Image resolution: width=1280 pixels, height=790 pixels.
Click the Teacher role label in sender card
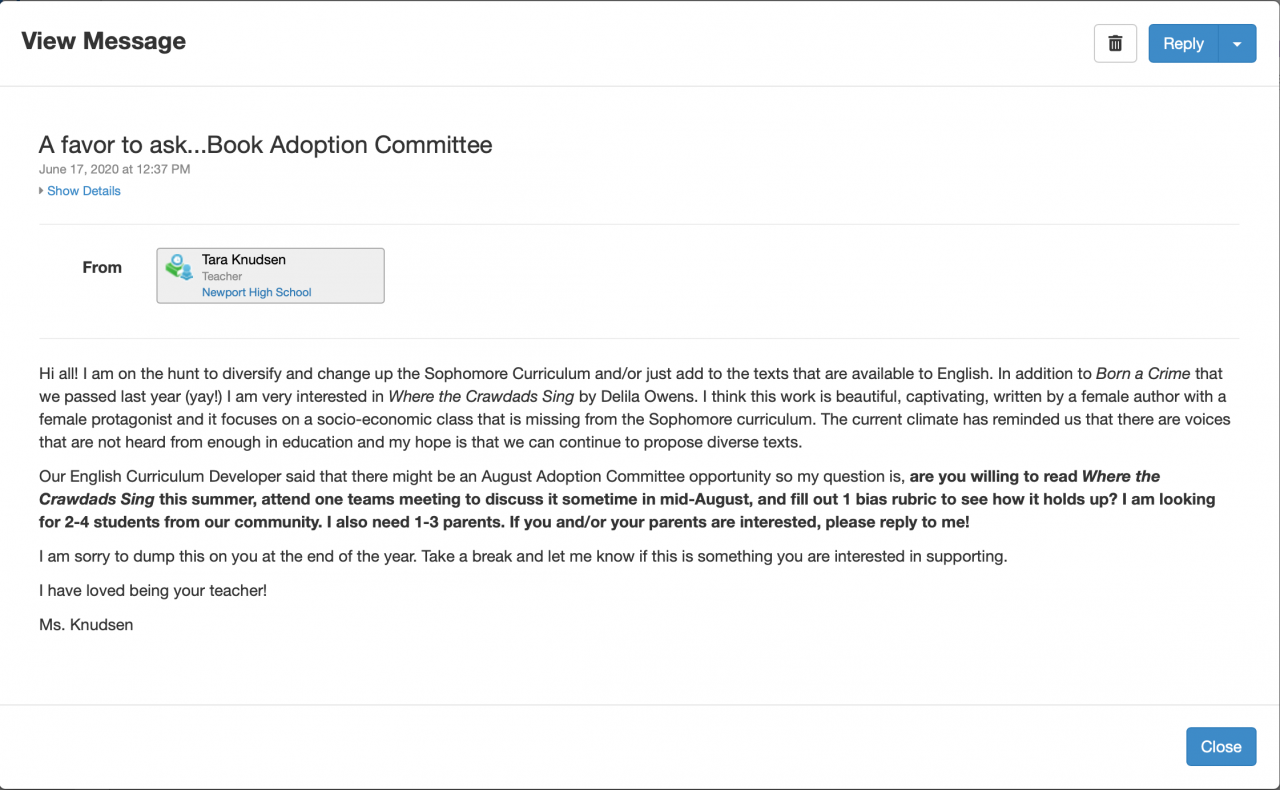tap(222, 277)
